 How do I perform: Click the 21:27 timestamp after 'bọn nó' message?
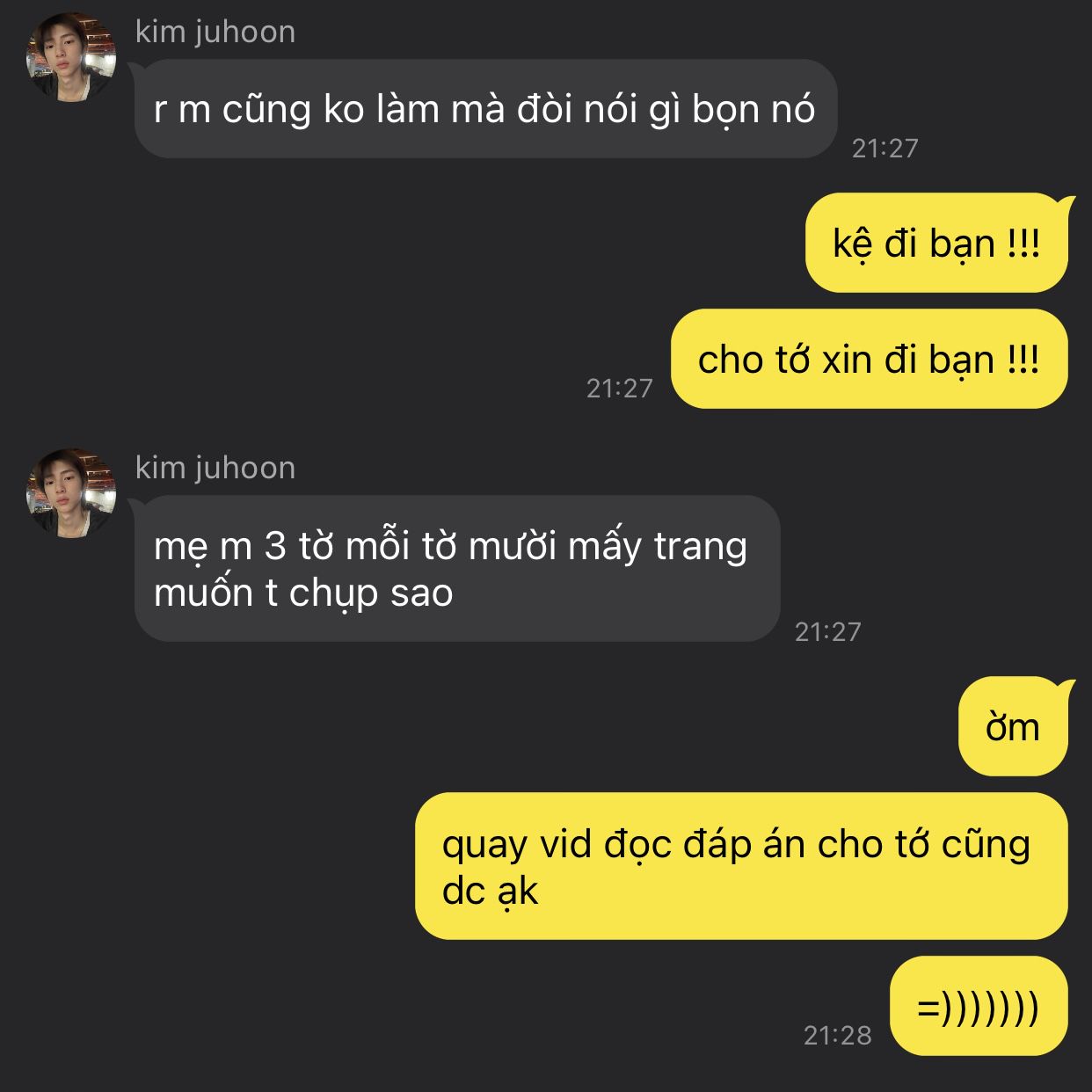885,148
